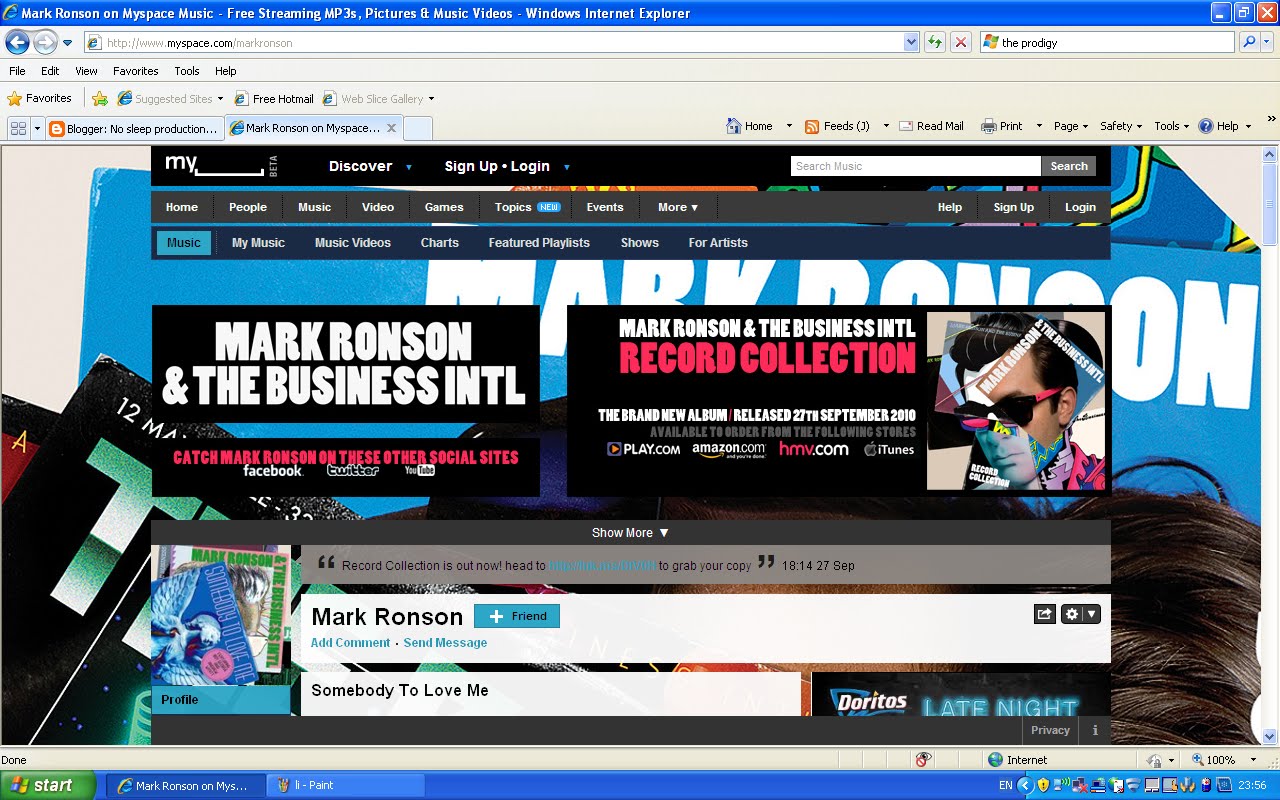Open the gear settings dropdown on profile

(1080, 614)
